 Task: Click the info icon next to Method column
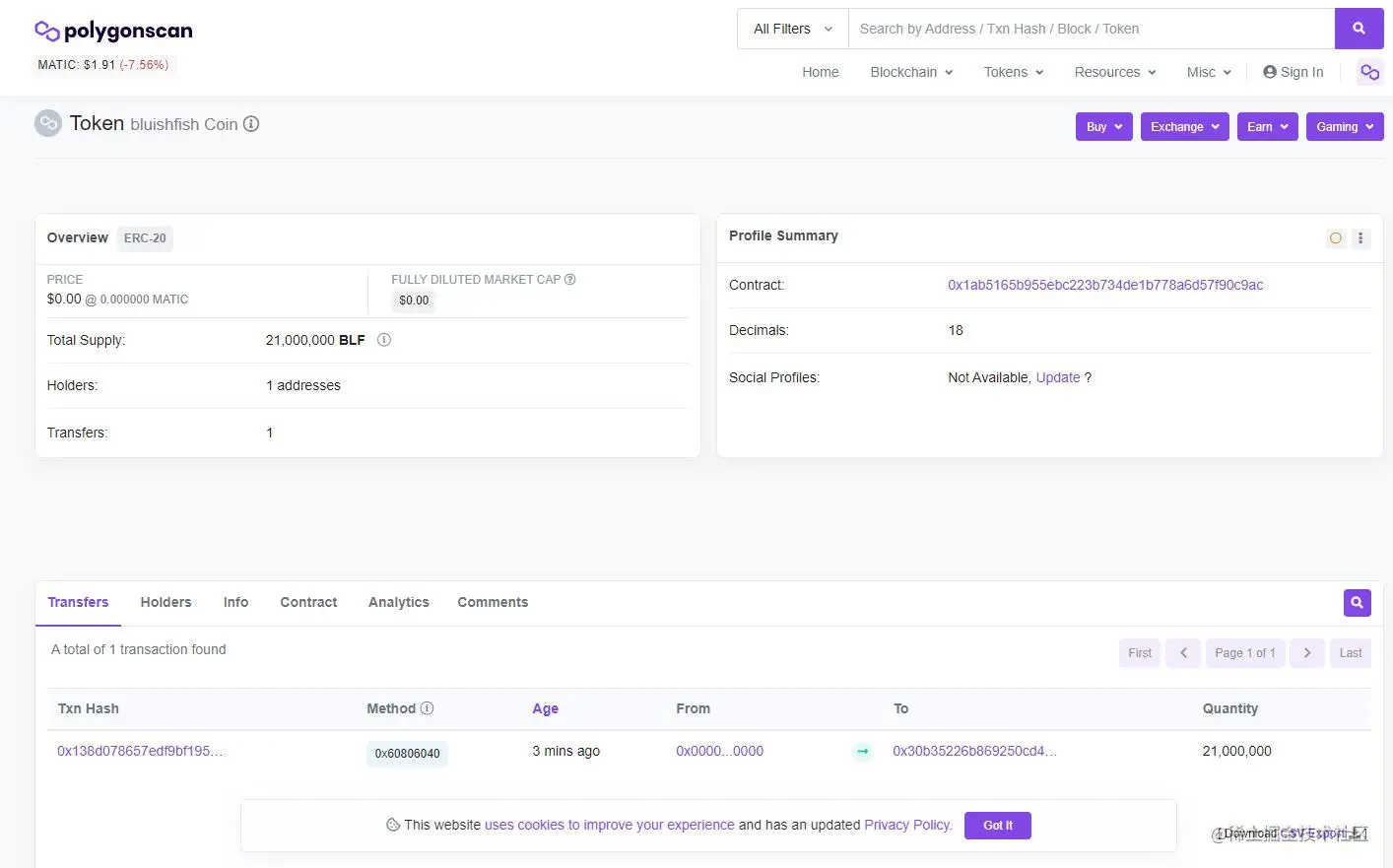tap(427, 708)
